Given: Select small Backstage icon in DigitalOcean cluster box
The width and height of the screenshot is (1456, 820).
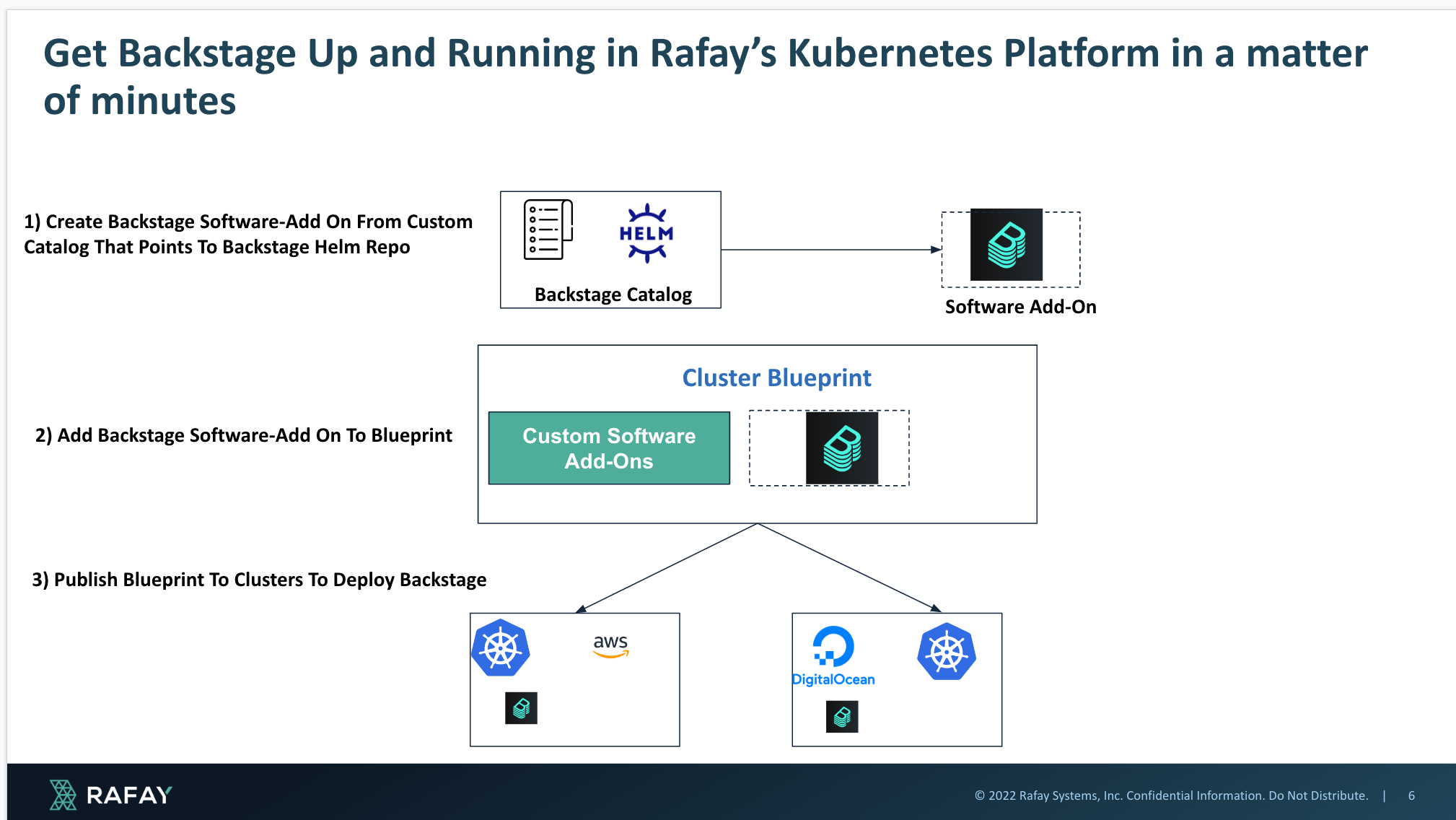Looking at the screenshot, I should point(841,717).
